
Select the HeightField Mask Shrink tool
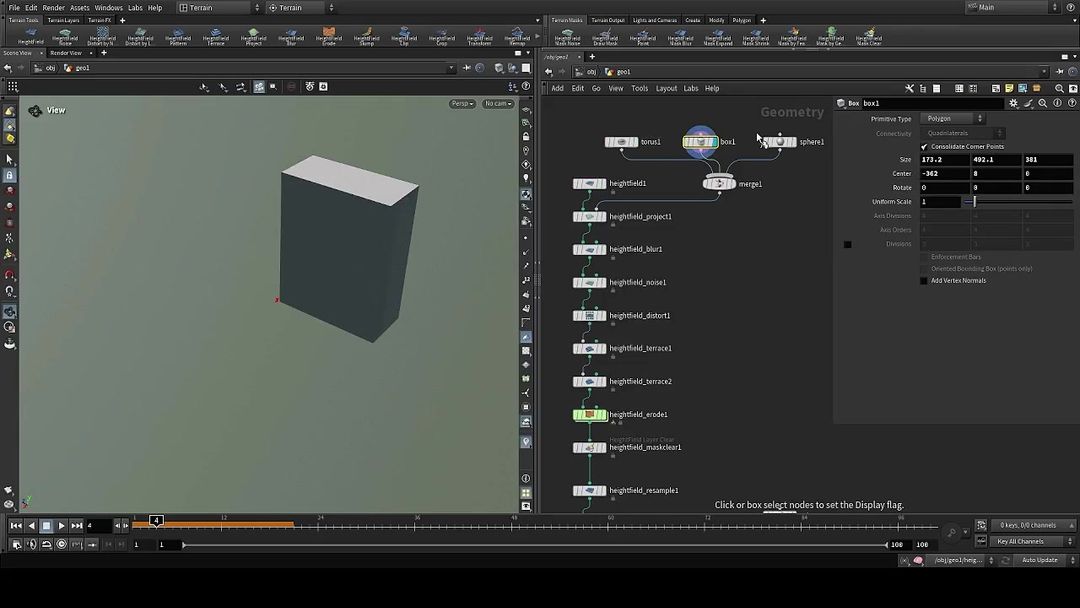click(756, 36)
